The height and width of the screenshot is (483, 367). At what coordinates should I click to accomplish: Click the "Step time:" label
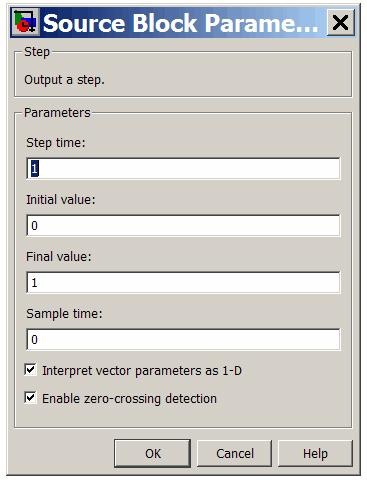click(56, 143)
